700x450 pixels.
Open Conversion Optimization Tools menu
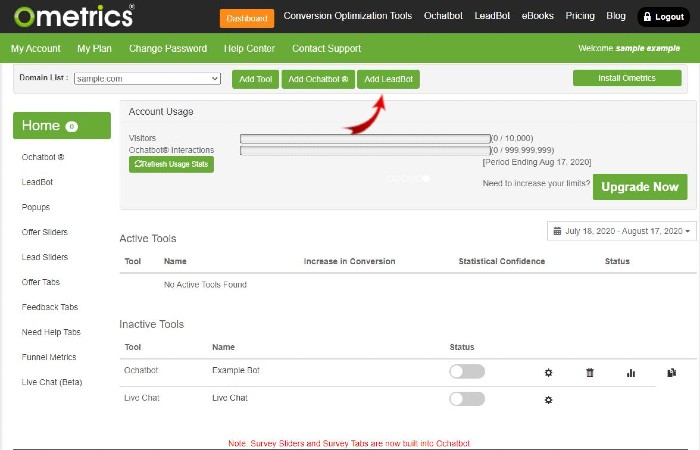(x=348, y=16)
